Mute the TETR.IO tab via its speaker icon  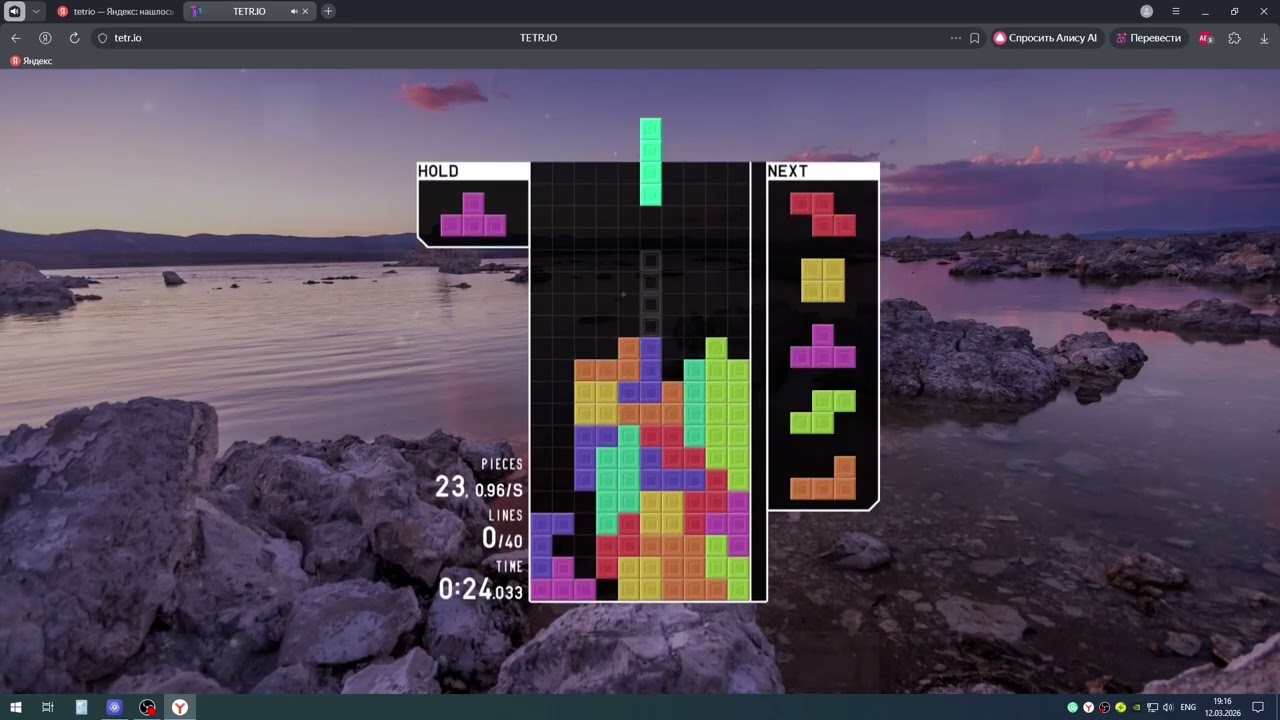(294, 11)
